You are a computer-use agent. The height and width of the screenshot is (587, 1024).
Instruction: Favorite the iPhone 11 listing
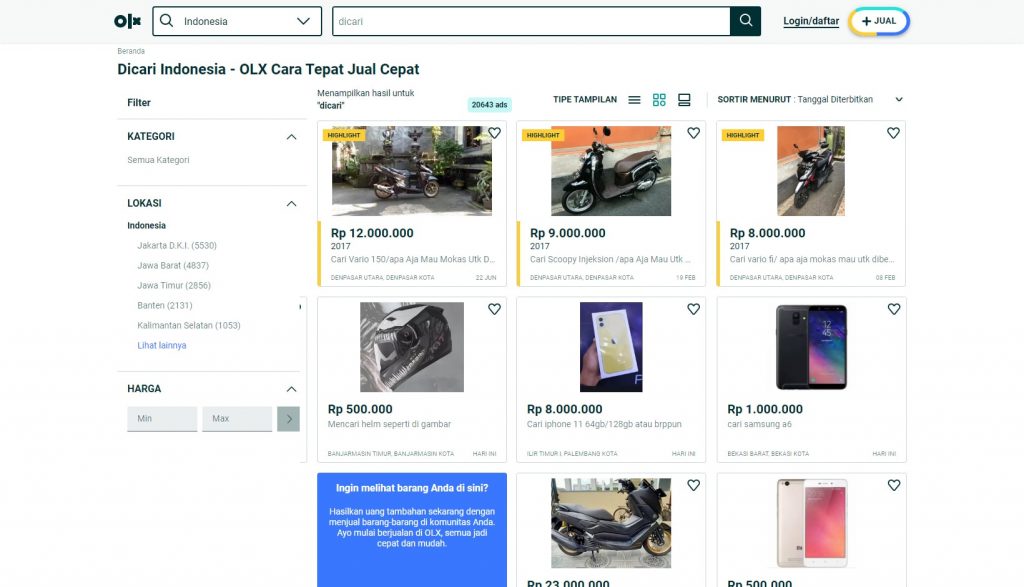[693, 310]
